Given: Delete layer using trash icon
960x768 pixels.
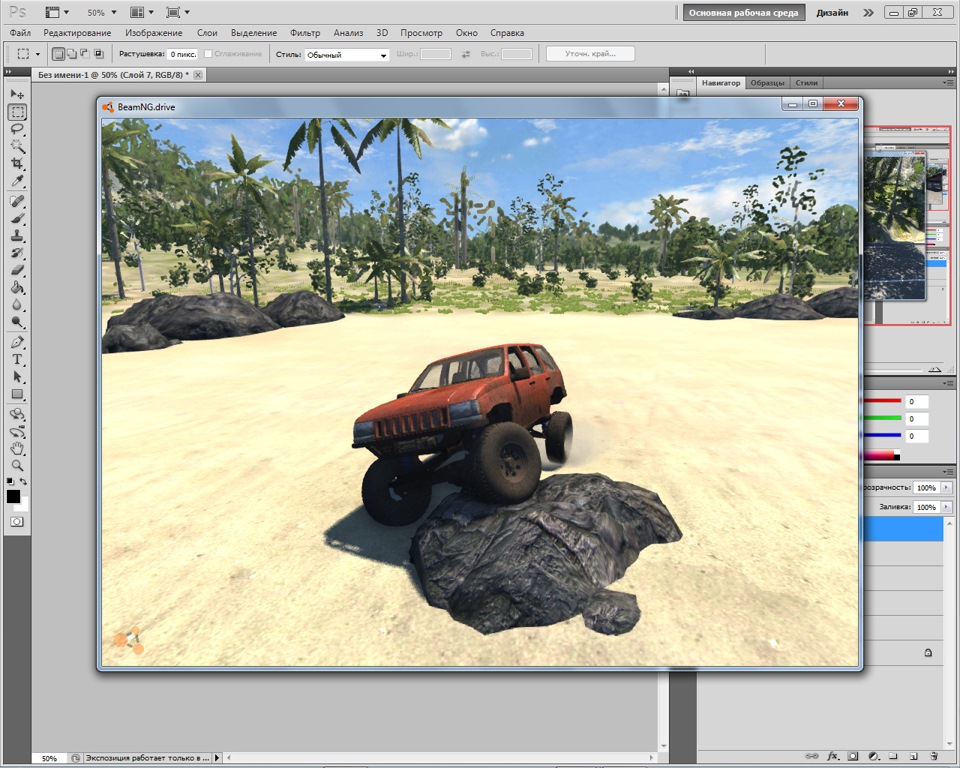Looking at the screenshot, I should 934,756.
